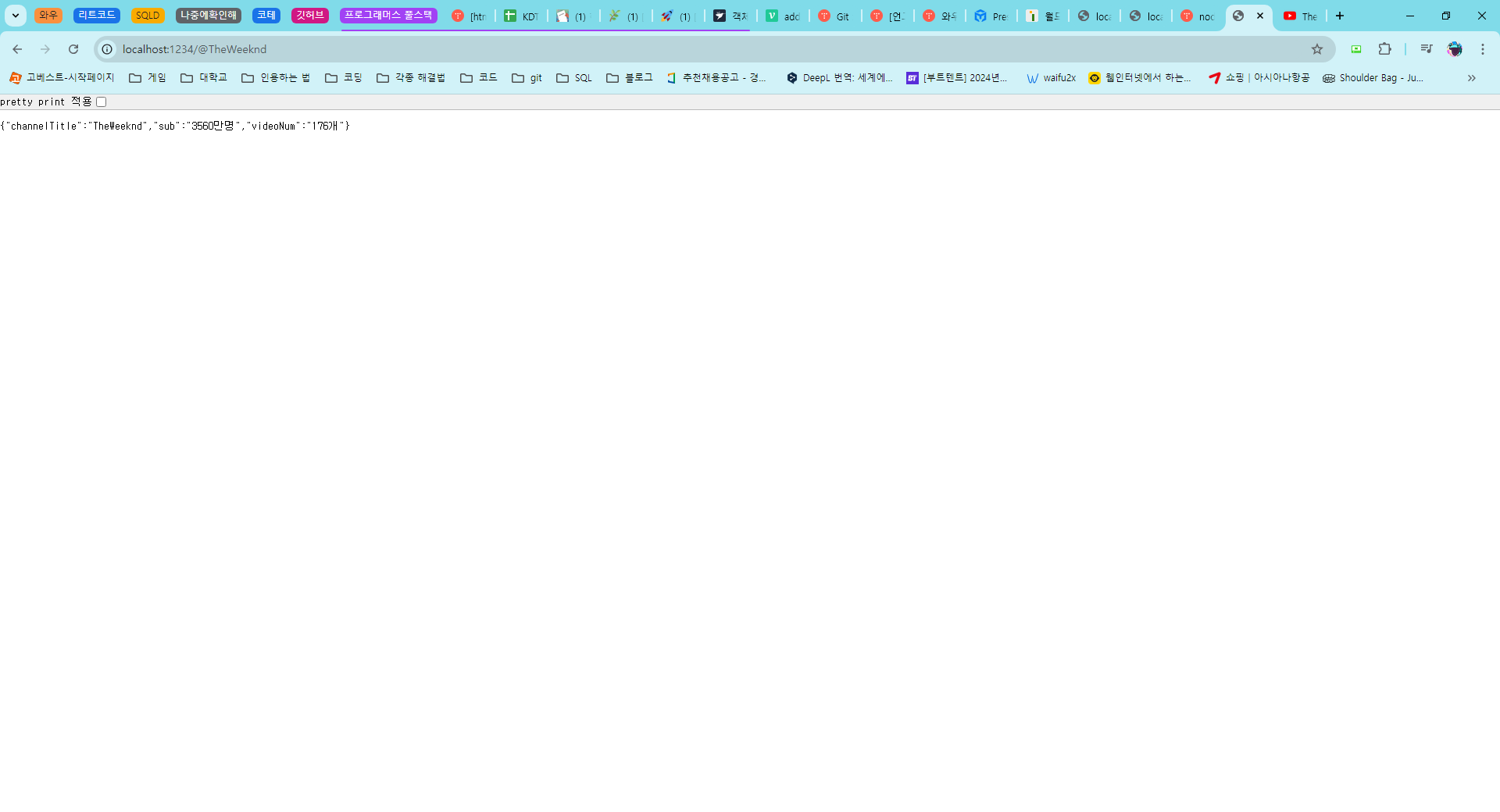Screen dimensions: 1500x812
Task: Open the media control icon
Action: [x=1426, y=49]
